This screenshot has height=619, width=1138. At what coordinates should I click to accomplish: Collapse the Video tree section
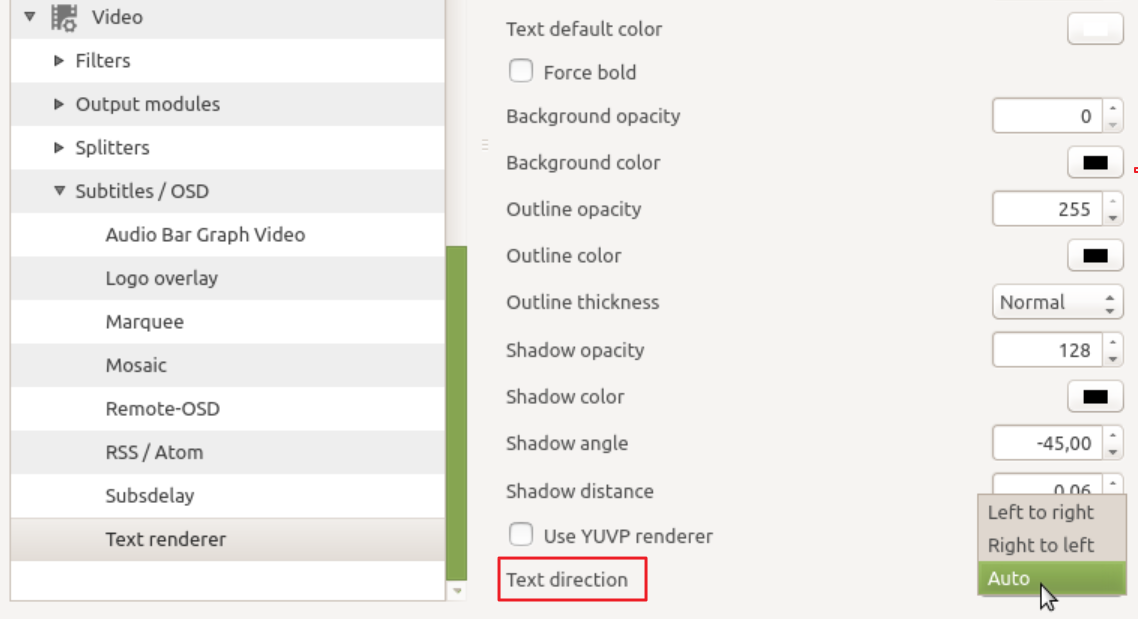30,16
